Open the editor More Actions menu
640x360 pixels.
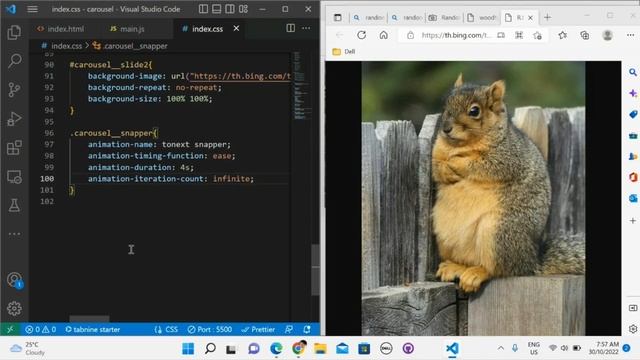coord(306,28)
